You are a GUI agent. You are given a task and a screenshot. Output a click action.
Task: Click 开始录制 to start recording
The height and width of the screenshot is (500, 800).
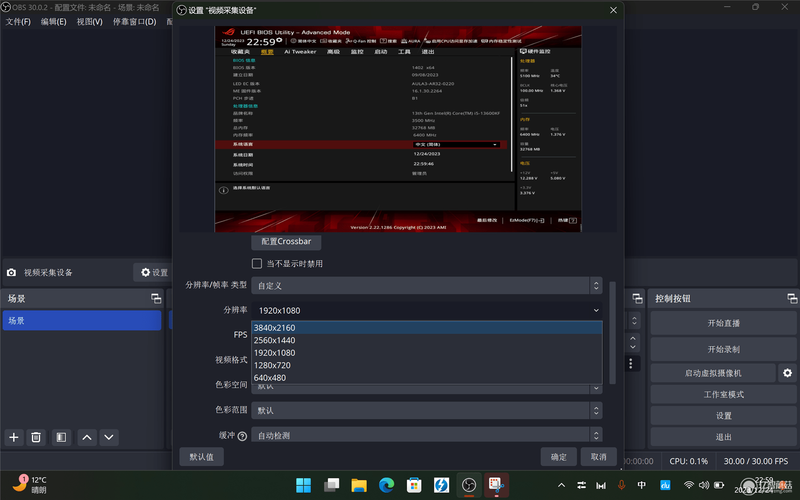pyautogui.click(x=723, y=349)
